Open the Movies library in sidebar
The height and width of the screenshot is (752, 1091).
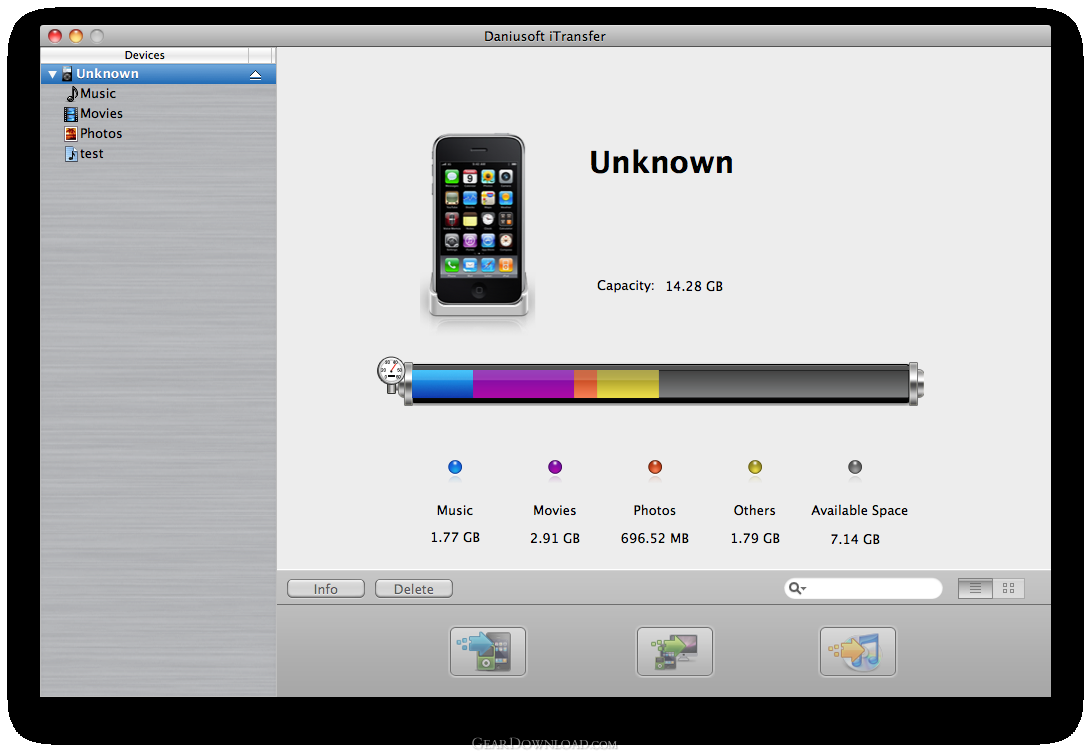101,113
